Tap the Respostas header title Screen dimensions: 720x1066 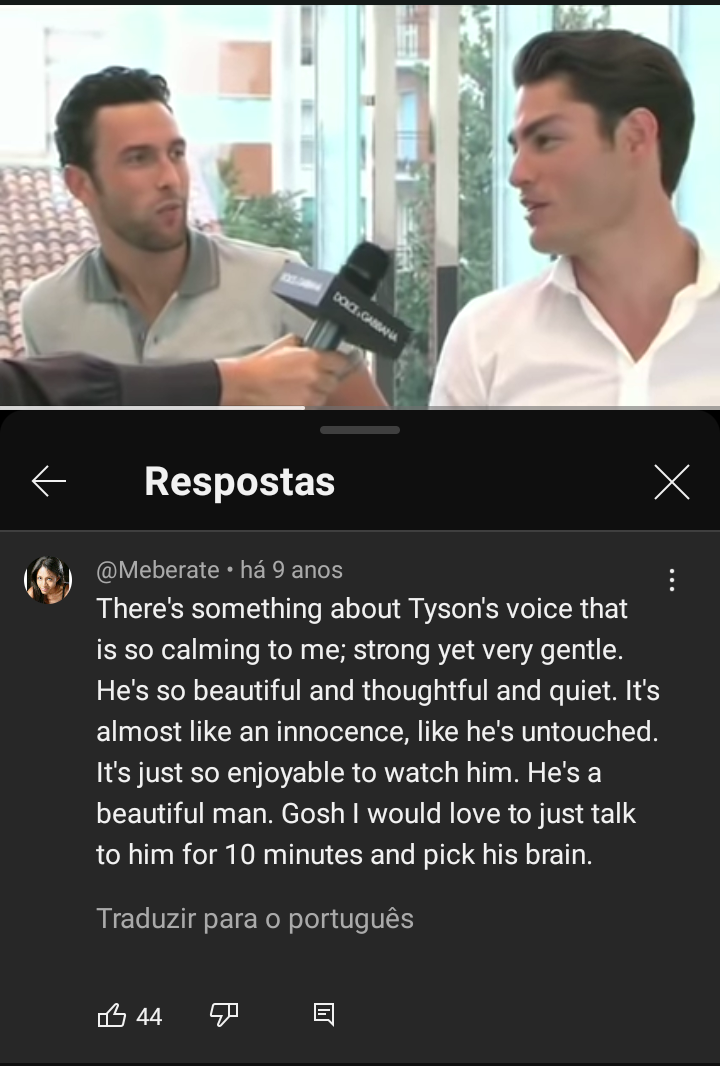click(239, 482)
